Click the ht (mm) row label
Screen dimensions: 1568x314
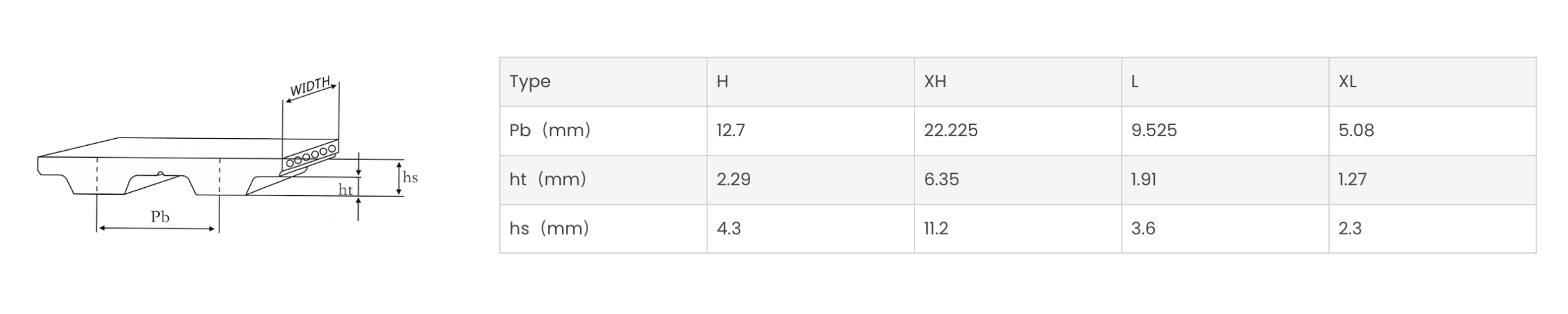(603, 180)
